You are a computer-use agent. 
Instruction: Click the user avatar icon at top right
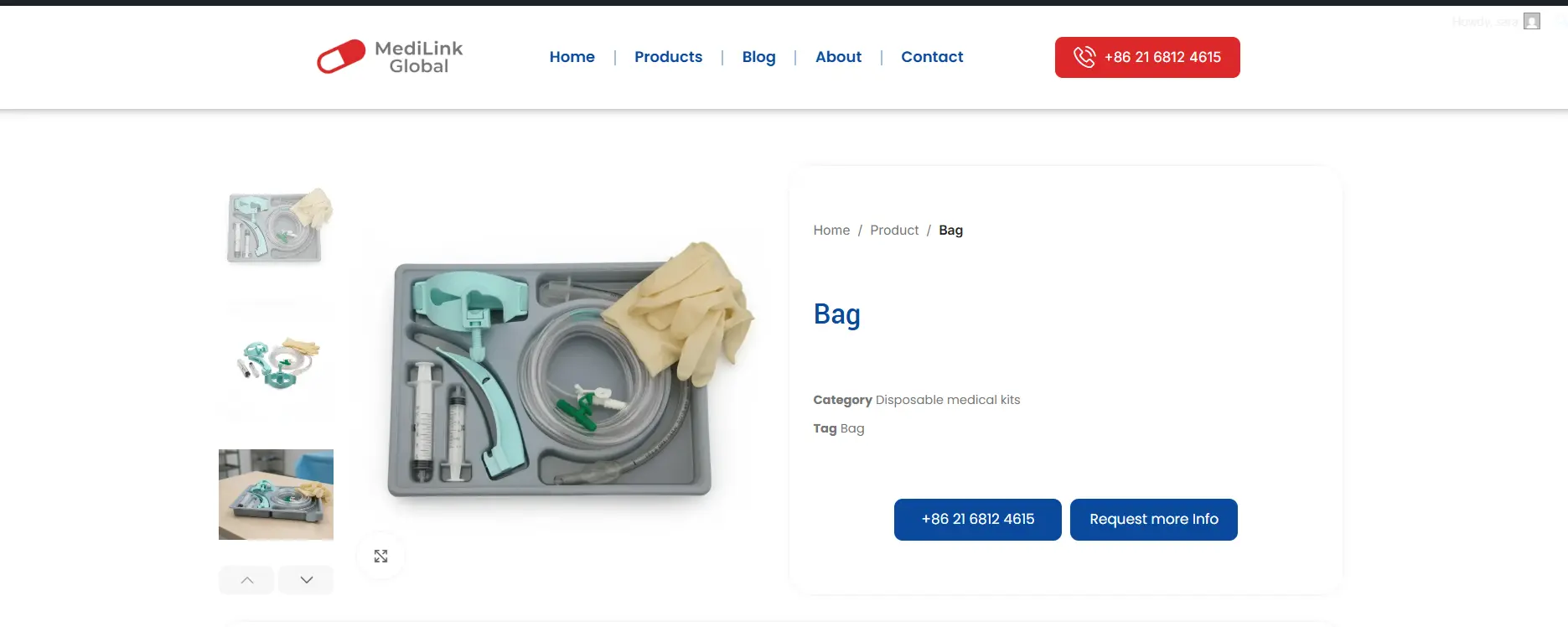pyautogui.click(x=1532, y=22)
